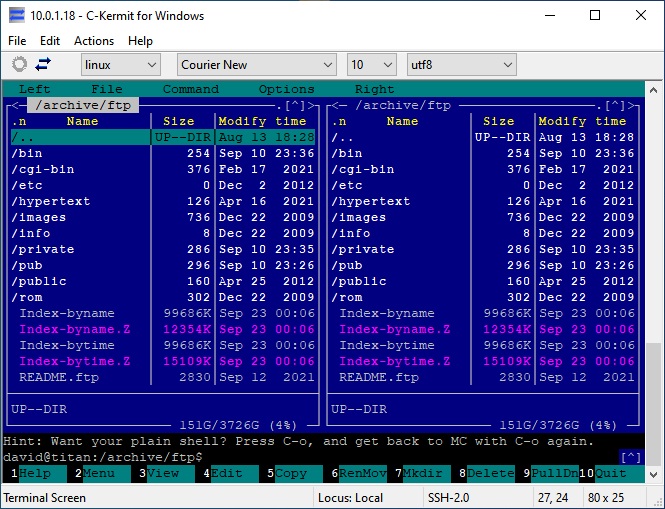This screenshot has height=509, width=665.
Task: Select README.ftp in the left panel
Action: tap(163, 378)
